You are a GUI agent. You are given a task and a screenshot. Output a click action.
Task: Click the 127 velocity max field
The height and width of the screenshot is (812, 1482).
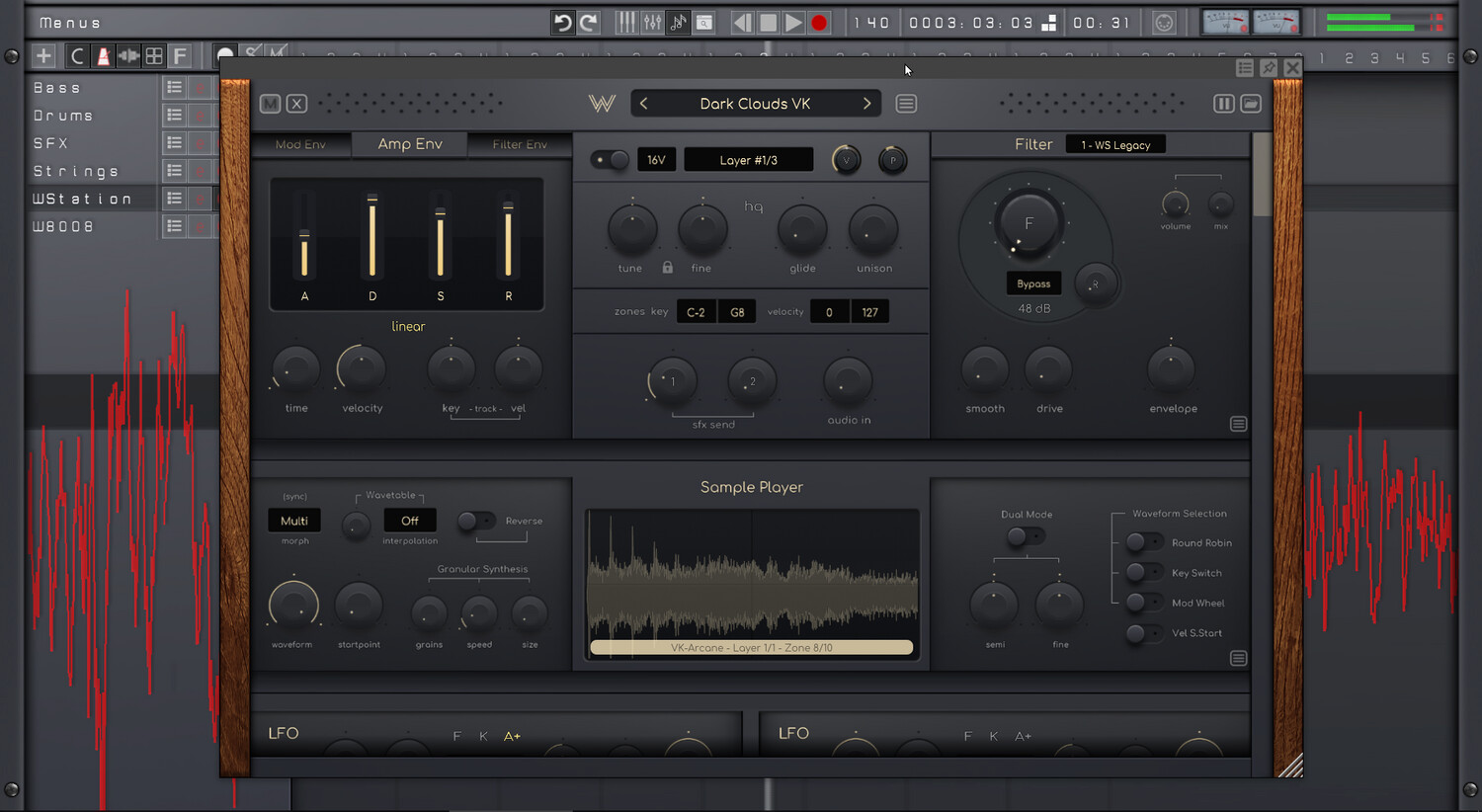(869, 312)
